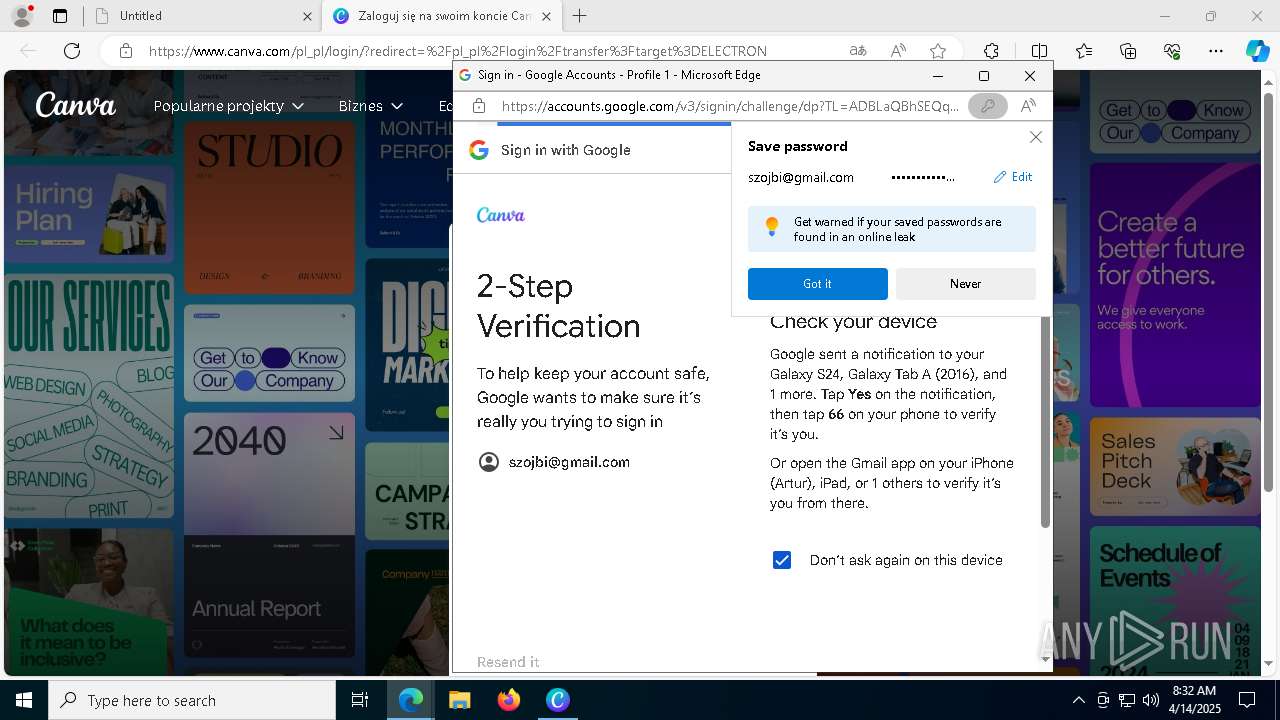Click the Sign in with Google header text

pyautogui.click(x=566, y=150)
